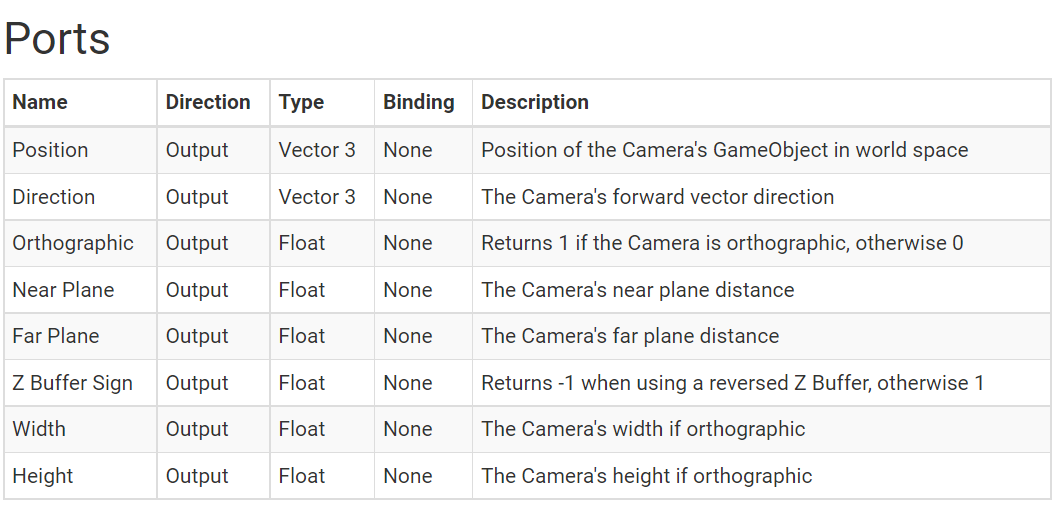Click the None binding in Height row
The image size is (1055, 505).
point(408,476)
